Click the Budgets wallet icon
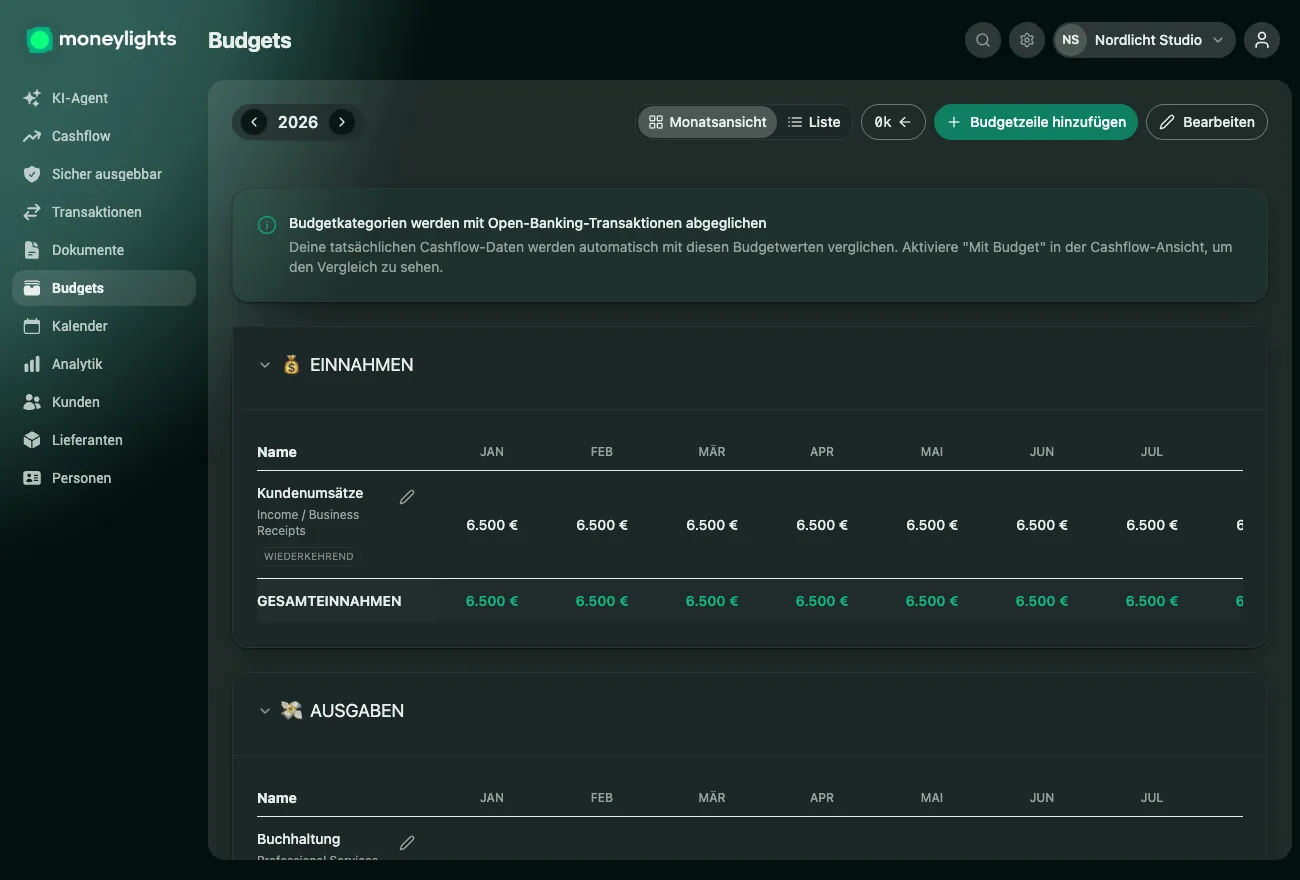The image size is (1300, 880). [x=32, y=288]
